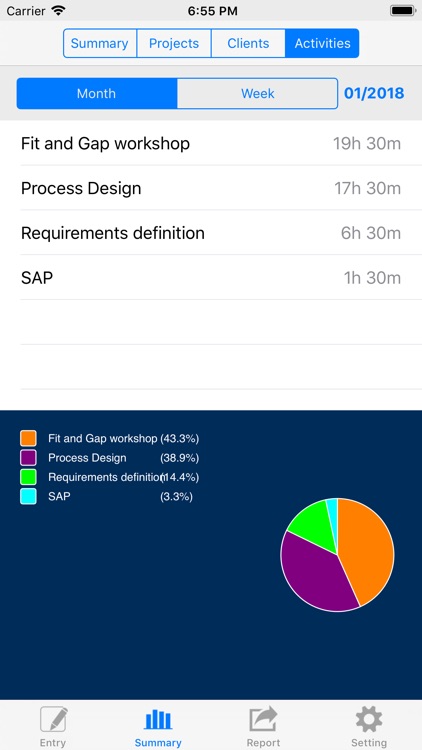
Task: Switch to Week view
Action: click(257, 93)
